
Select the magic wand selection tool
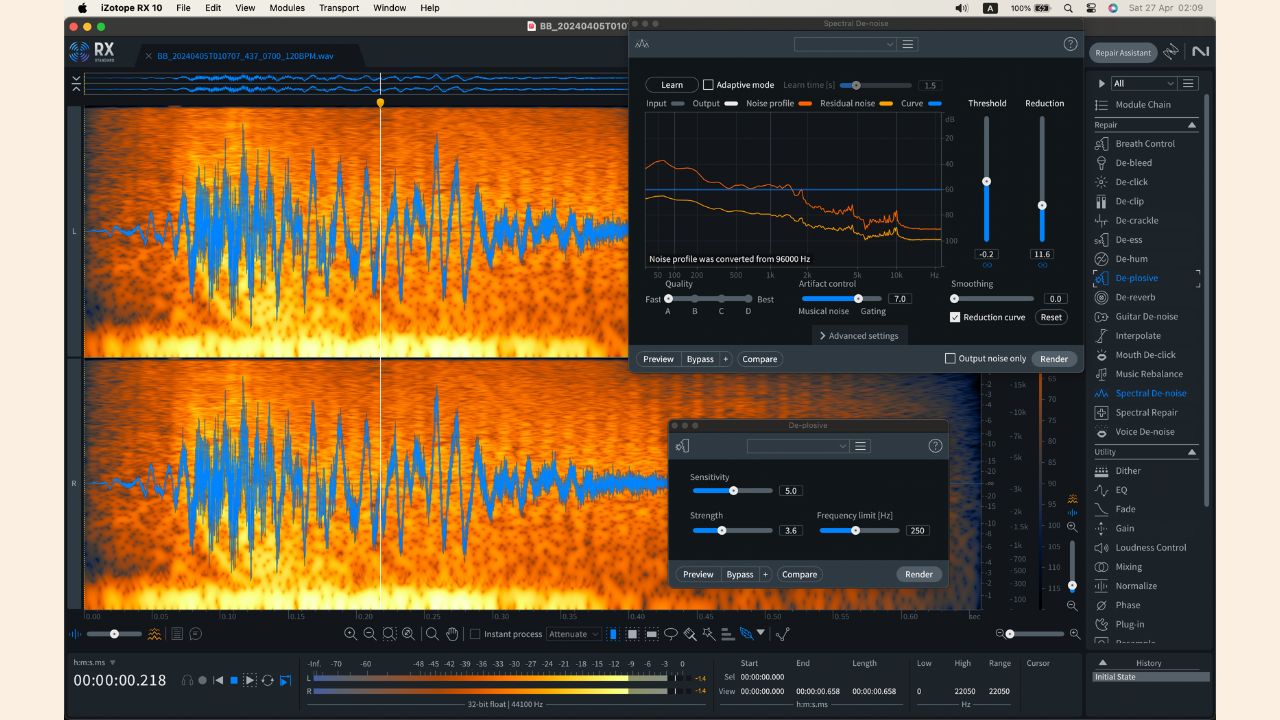click(708, 634)
